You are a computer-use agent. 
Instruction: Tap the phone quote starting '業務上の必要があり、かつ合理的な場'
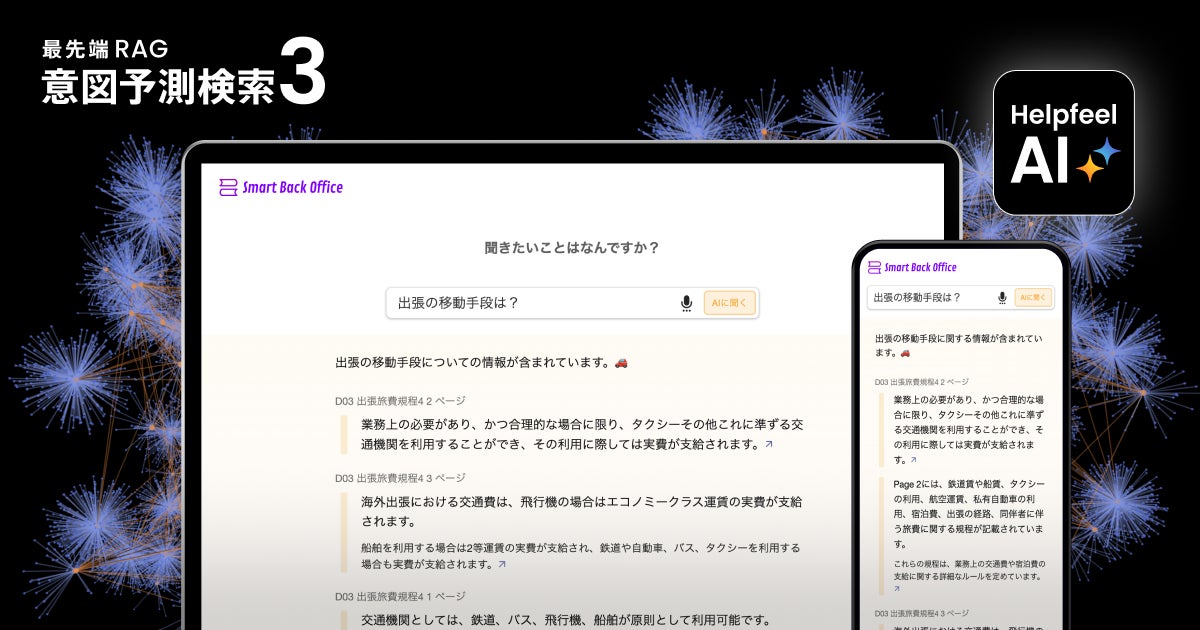[969, 428]
